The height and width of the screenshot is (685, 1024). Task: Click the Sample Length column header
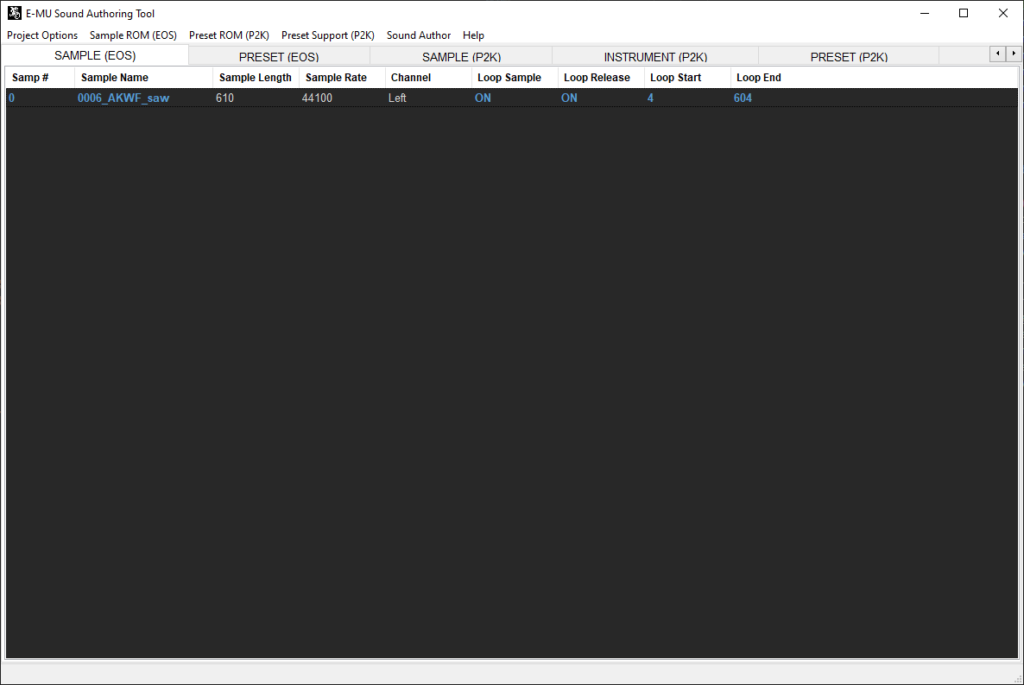(x=256, y=78)
